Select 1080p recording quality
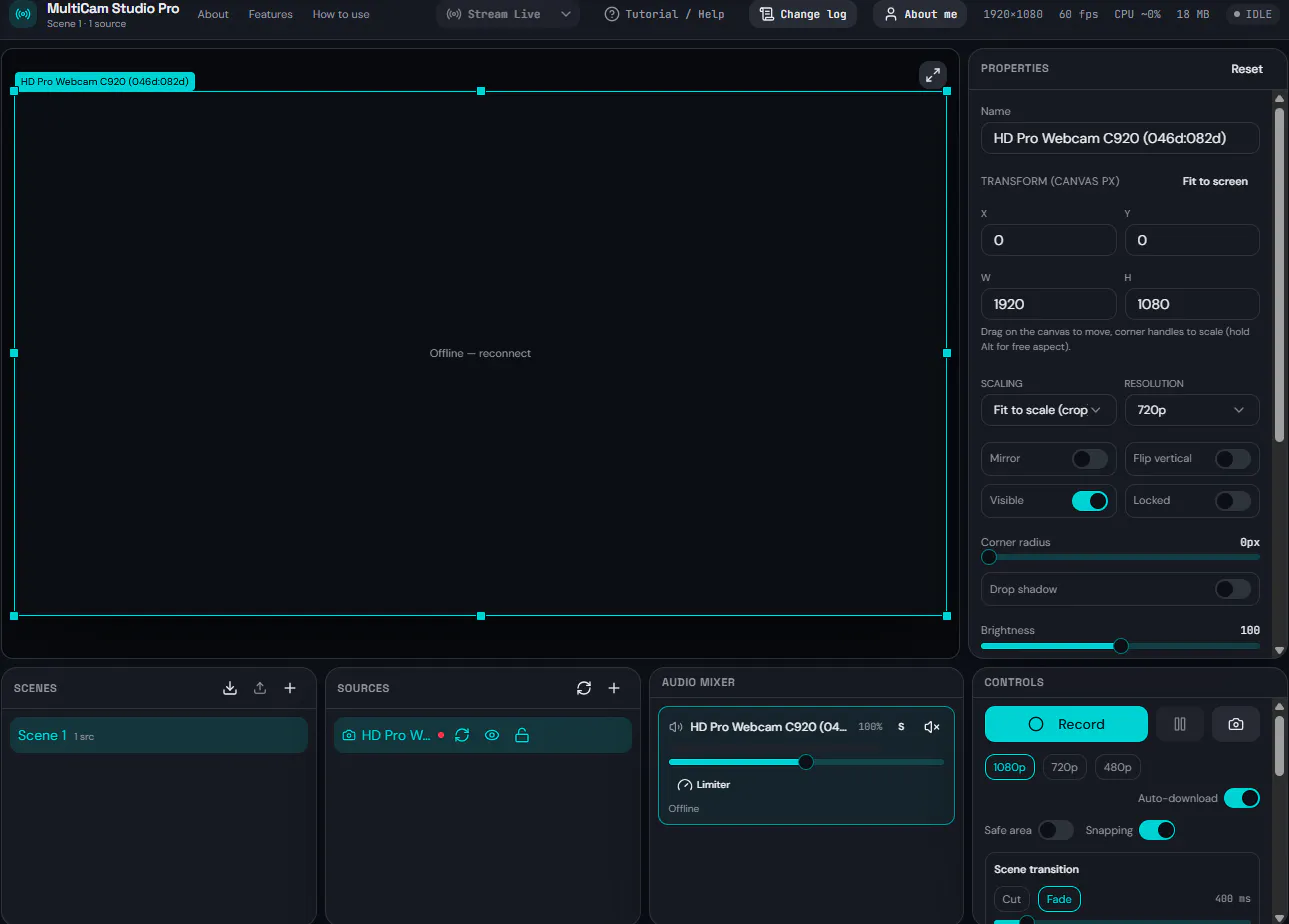 1010,767
